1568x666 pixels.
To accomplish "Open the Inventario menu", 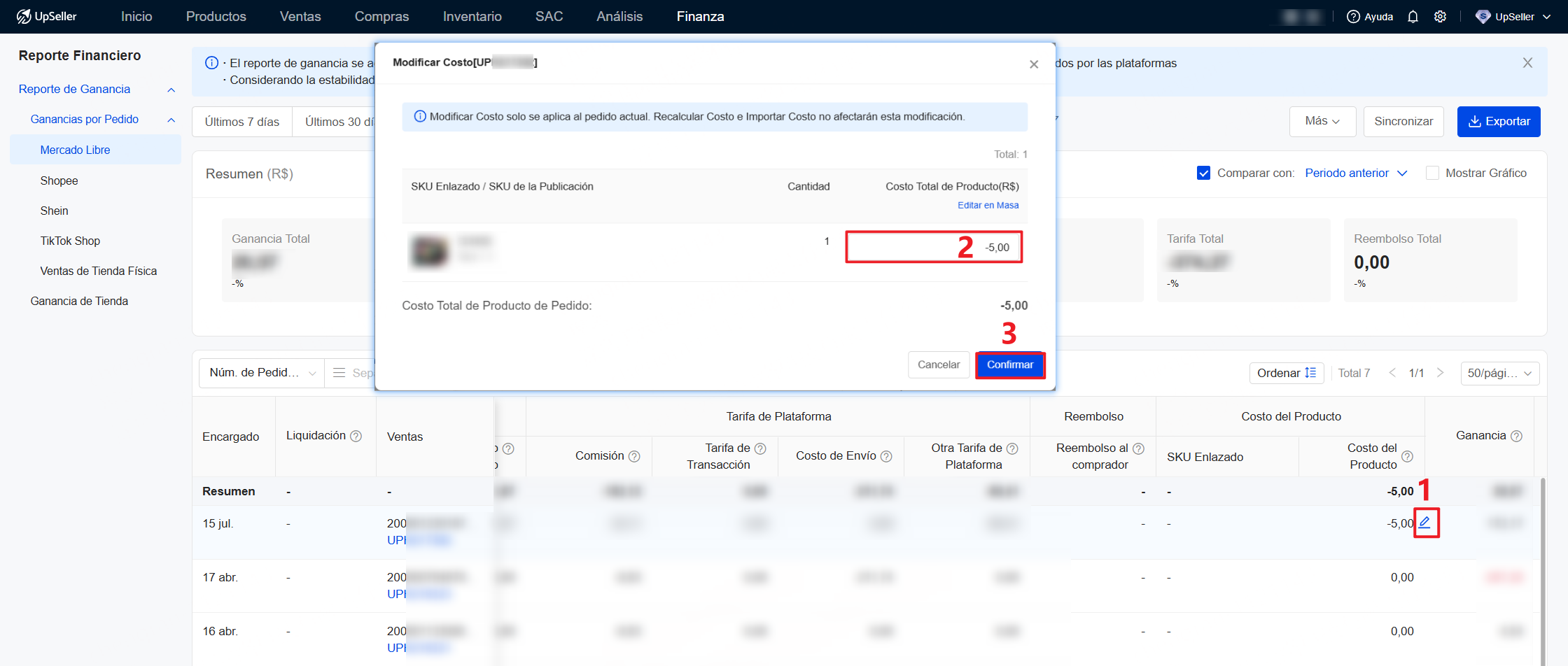I will 472,17.
